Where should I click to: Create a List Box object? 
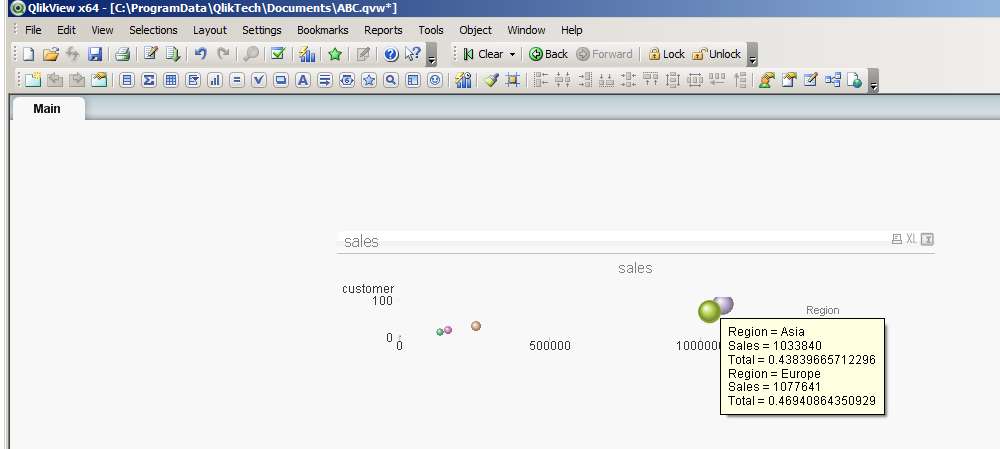click(128, 80)
